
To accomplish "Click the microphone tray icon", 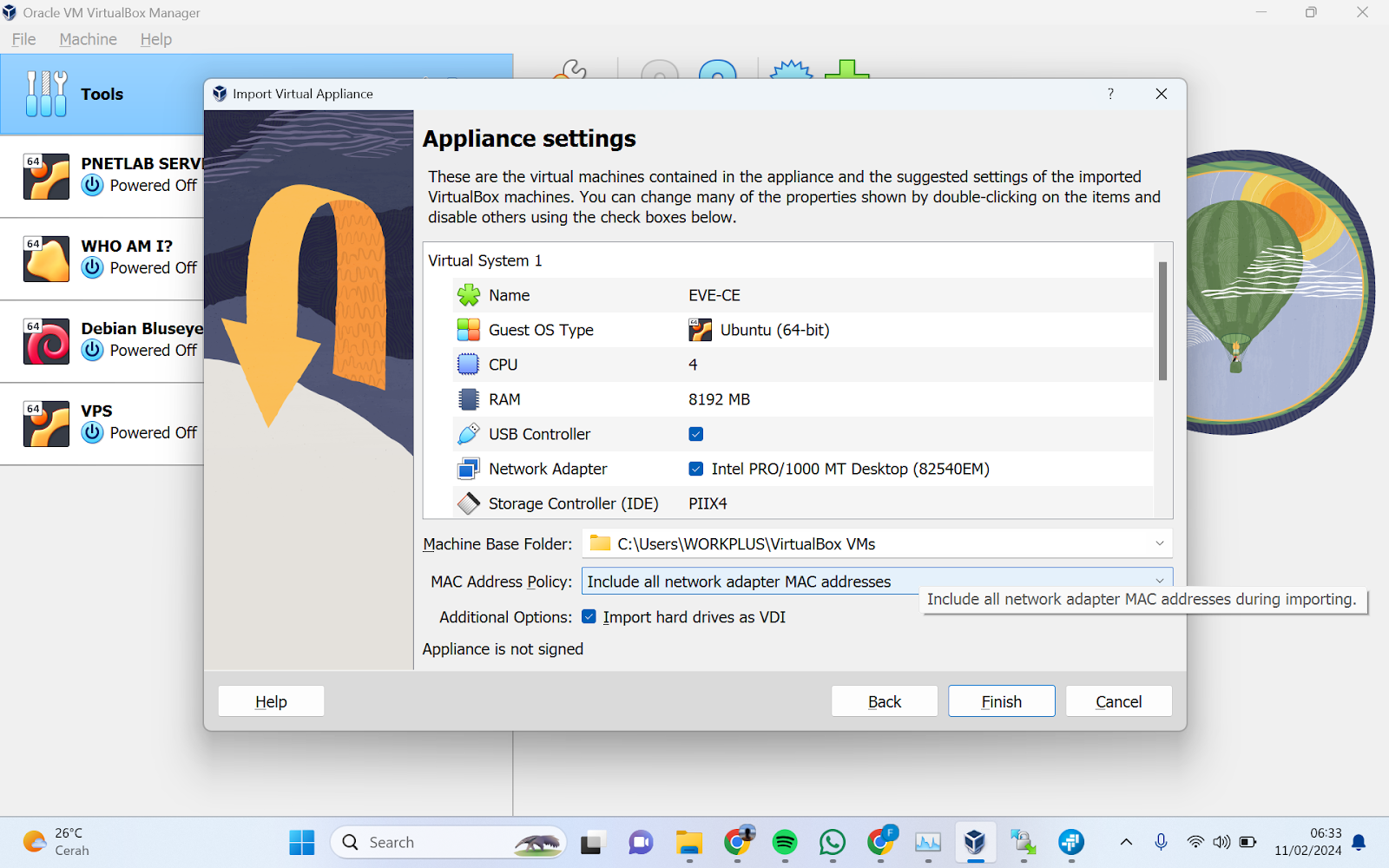I will (1161, 842).
